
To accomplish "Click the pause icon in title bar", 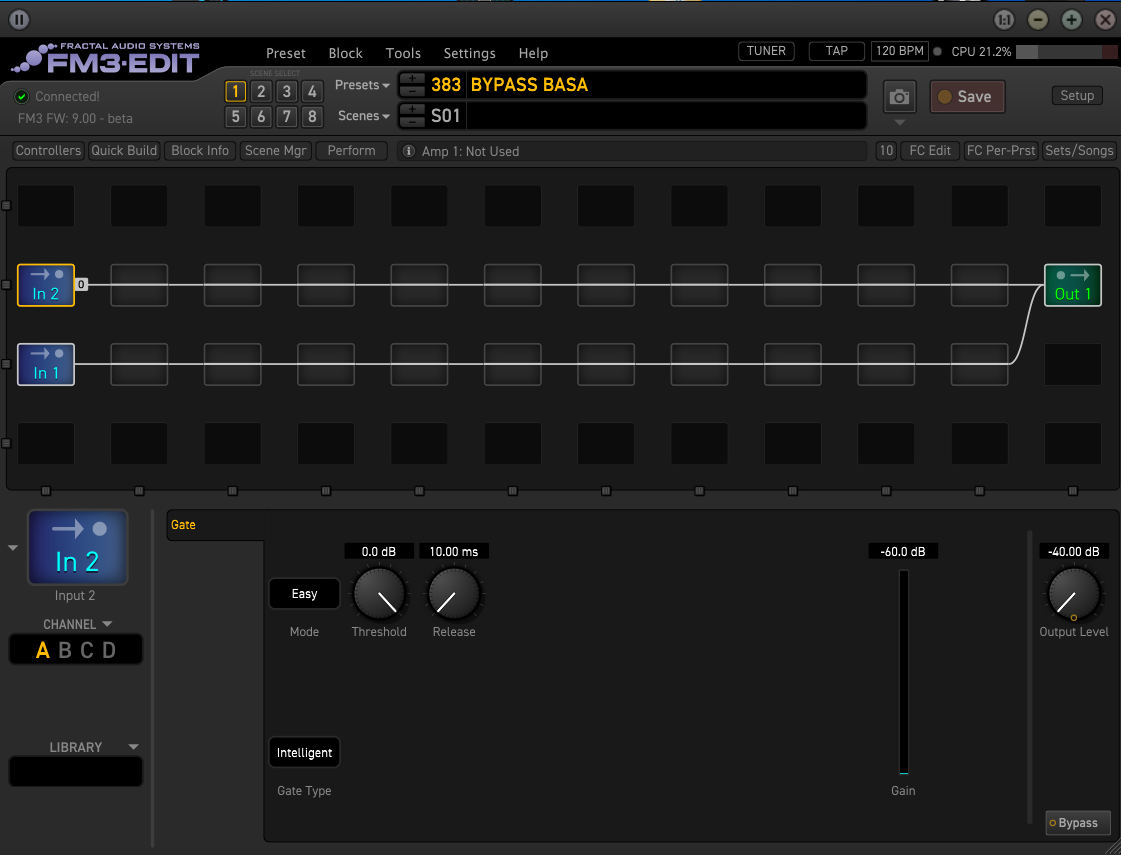I will [19, 19].
